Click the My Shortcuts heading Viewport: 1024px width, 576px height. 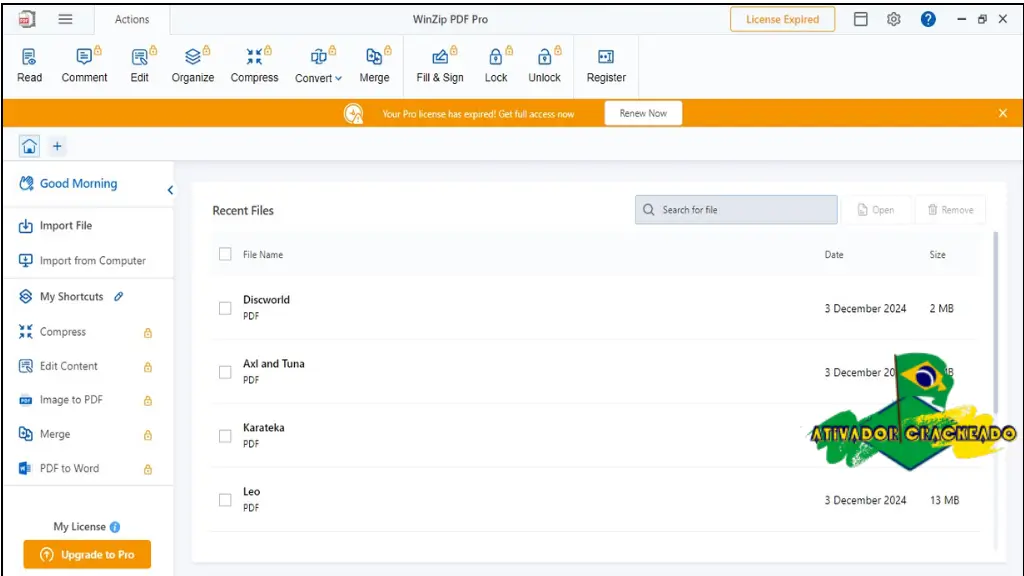[71, 296]
